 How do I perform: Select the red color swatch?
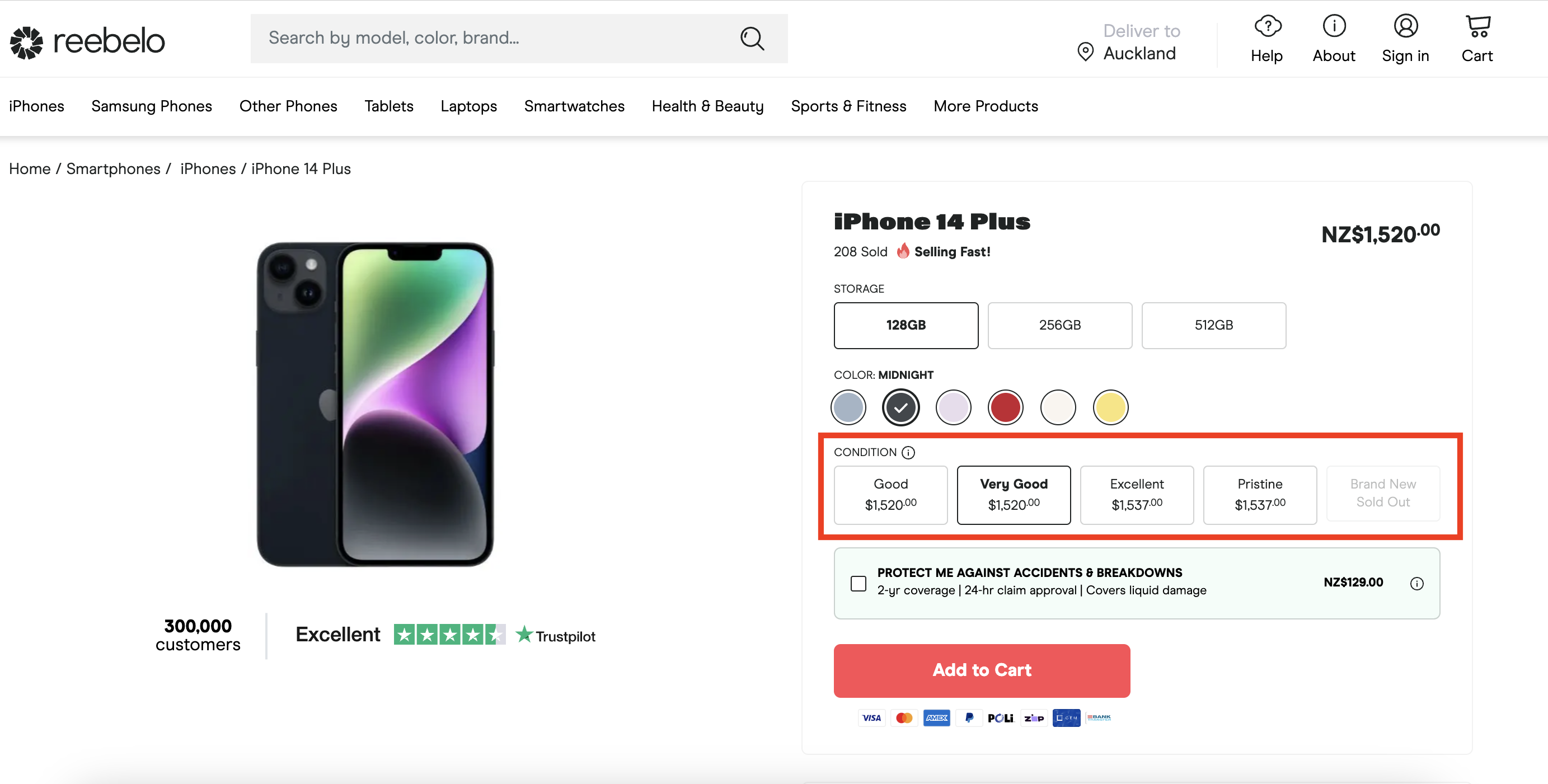tap(1005, 407)
